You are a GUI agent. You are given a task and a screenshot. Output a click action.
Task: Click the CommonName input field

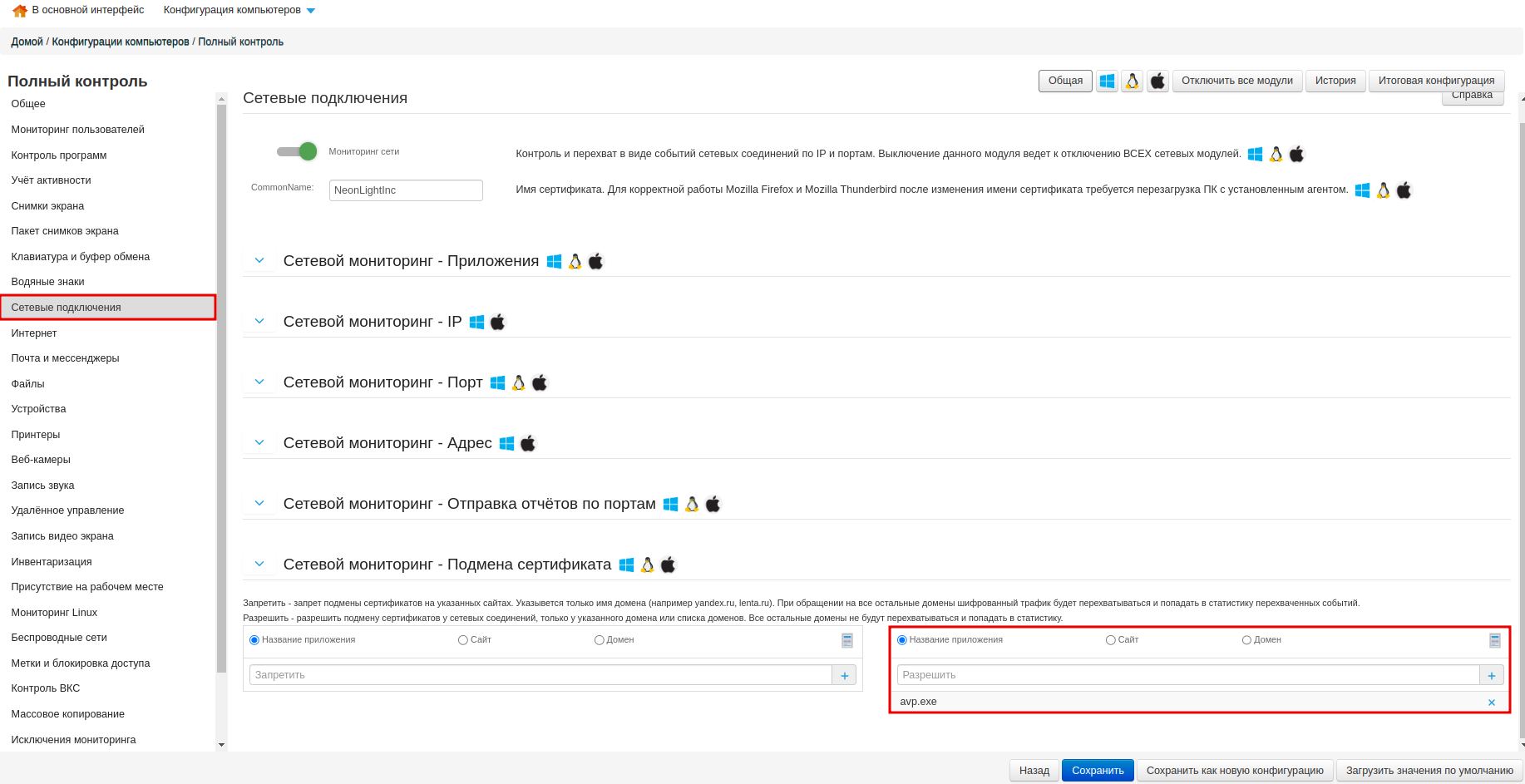(405, 190)
